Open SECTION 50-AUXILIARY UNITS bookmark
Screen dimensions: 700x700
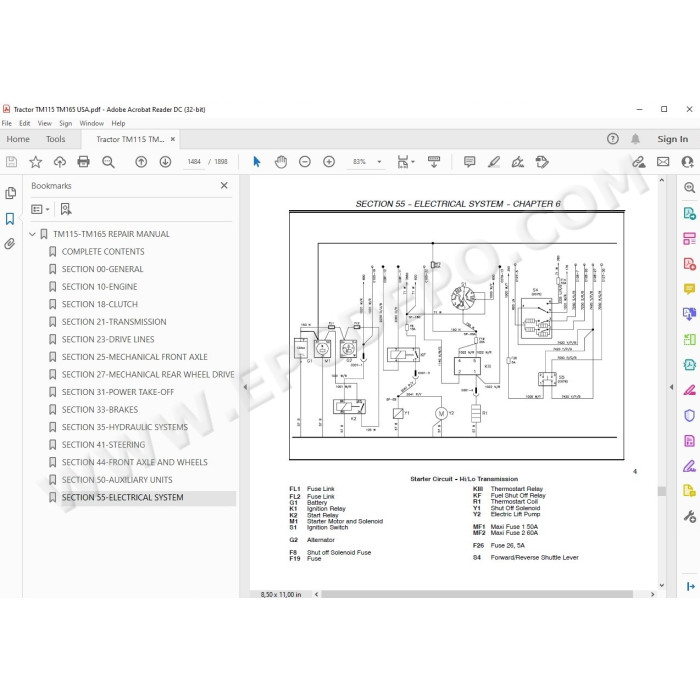tap(117, 480)
